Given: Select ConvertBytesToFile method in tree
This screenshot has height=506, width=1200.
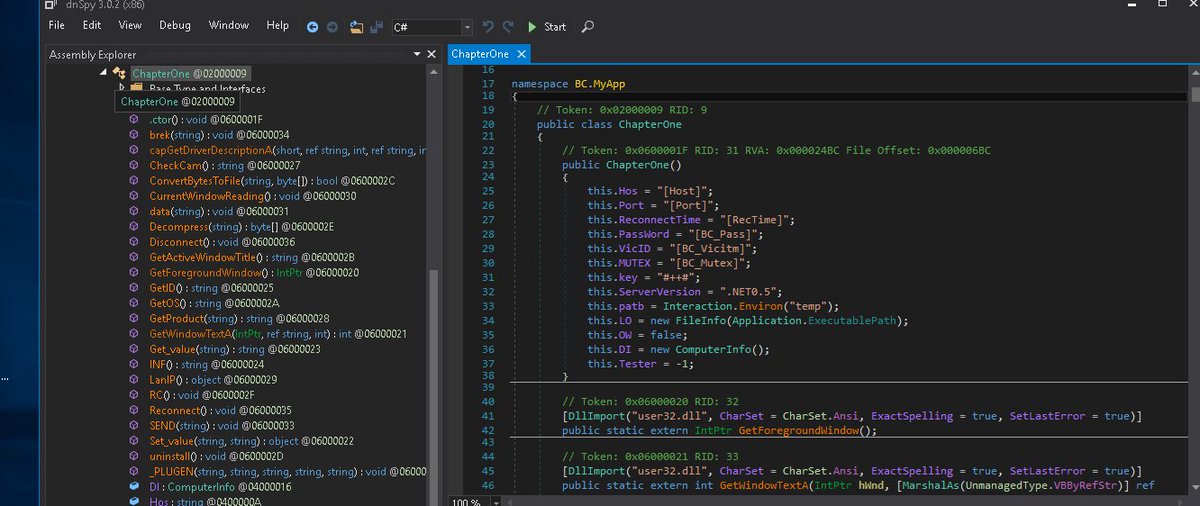Looking at the screenshot, I should click(272, 181).
